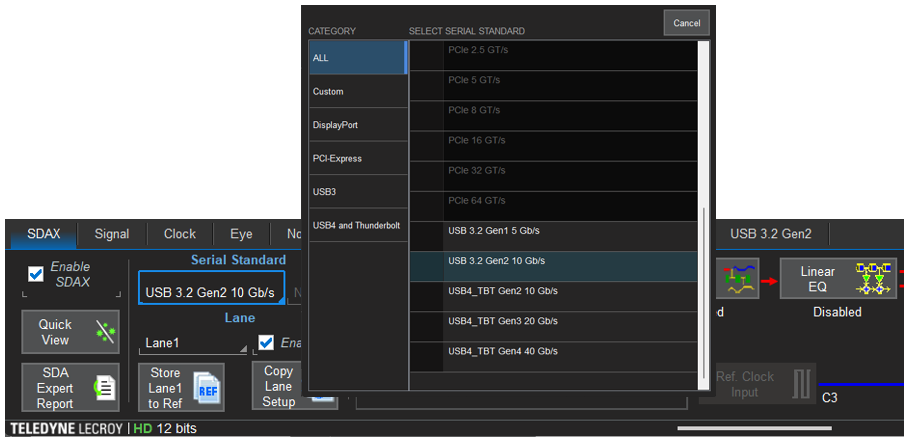Image resolution: width=906 pixels, height=446 pixels.
Task: Select the Custom category
Action: click(358, 91)
